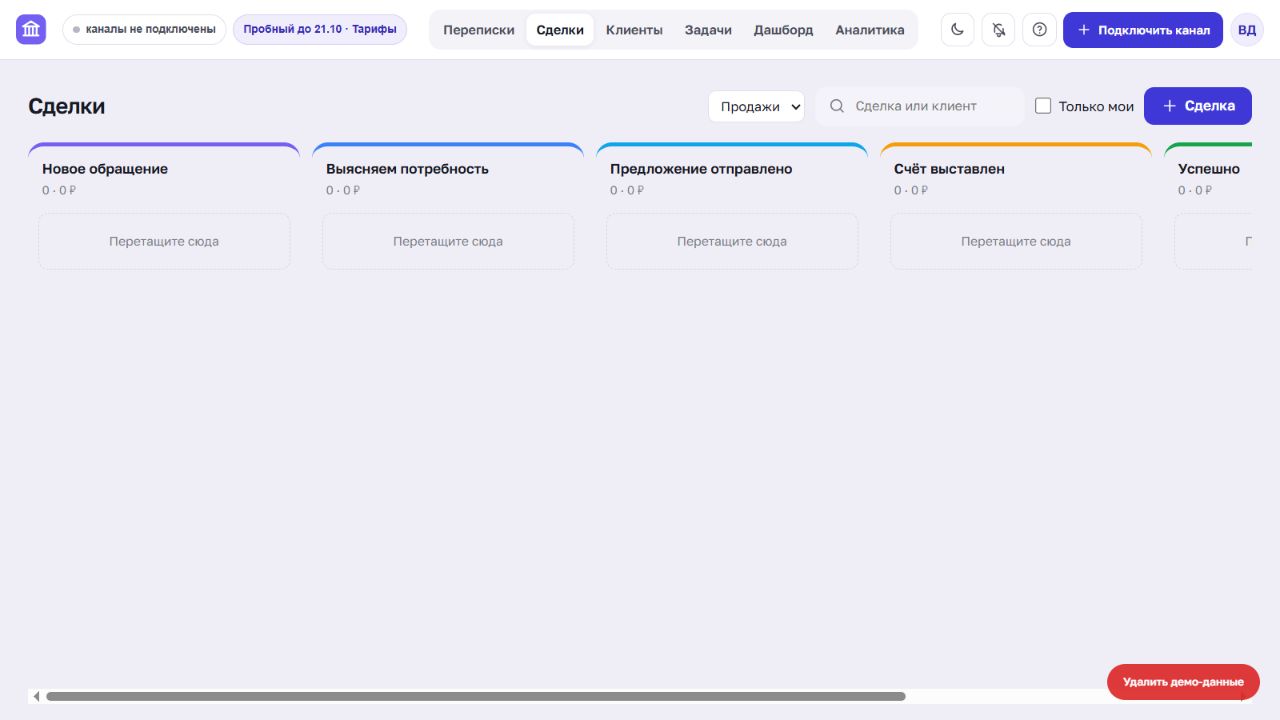Viewport: 1280px width, 720px height.
Task: Open the ВД user avatar menu
Action: [x=1247, y=30]
